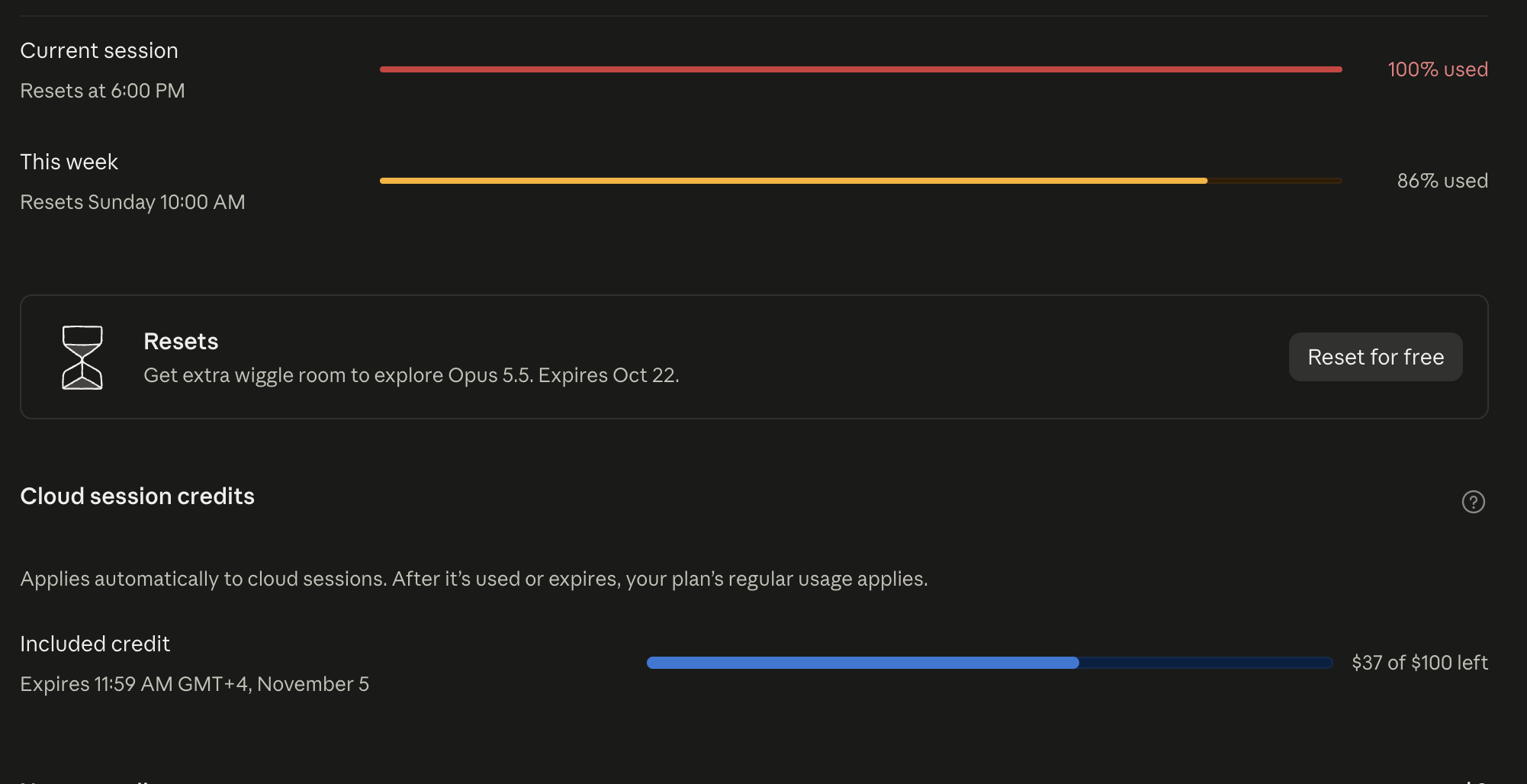1527x784 pixels.
Task: Click the hourglass Resets icon
Action: pos(82,357)
